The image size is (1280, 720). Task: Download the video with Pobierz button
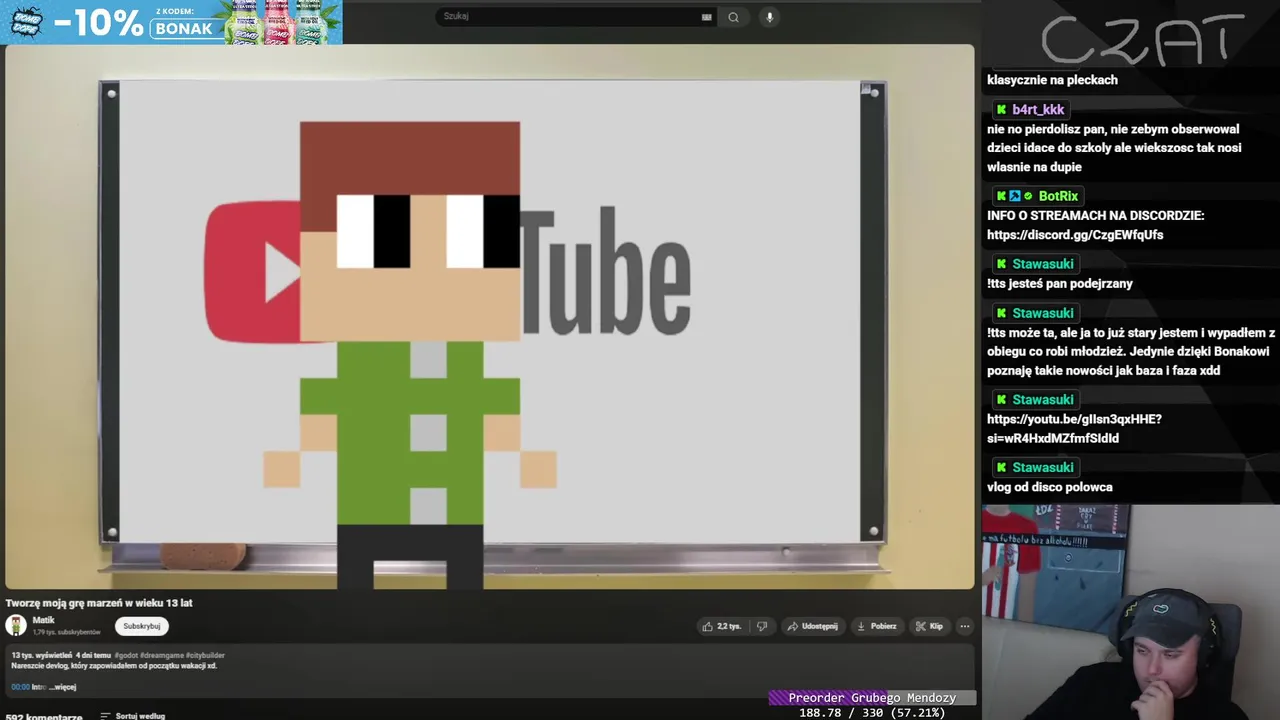877,626
